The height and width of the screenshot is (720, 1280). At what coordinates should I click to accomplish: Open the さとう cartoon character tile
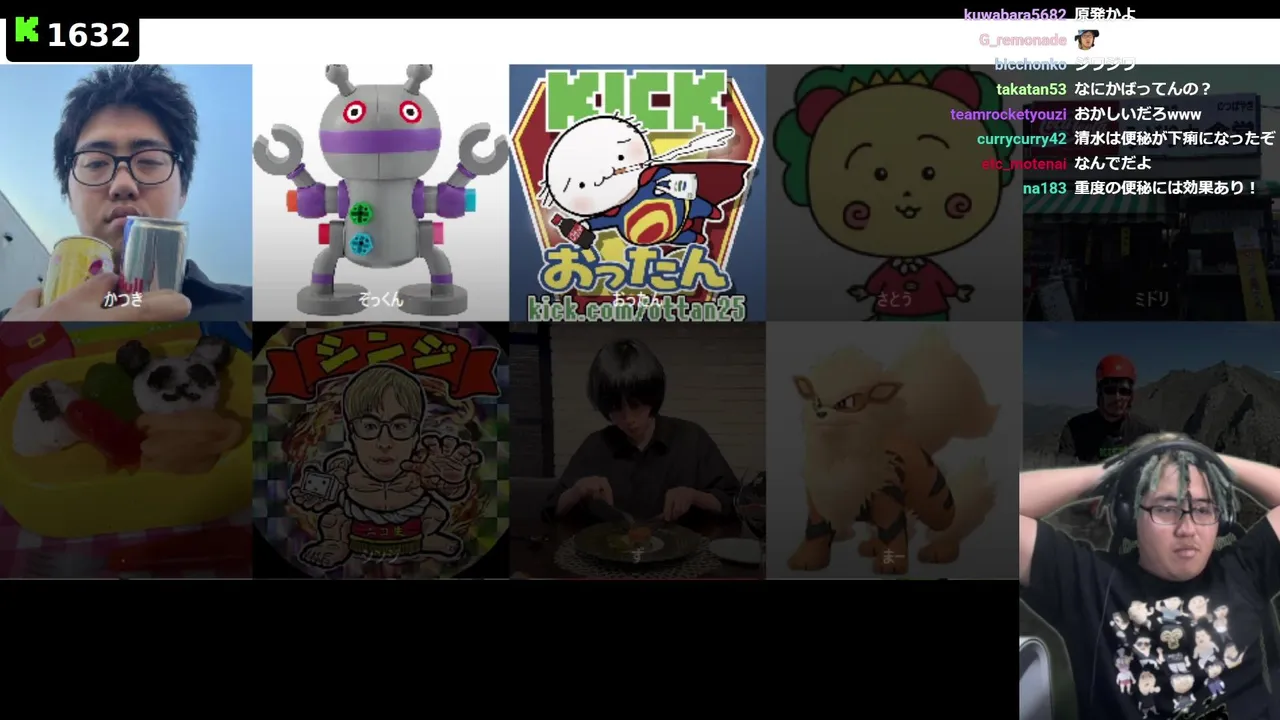[x=894, y=192]
